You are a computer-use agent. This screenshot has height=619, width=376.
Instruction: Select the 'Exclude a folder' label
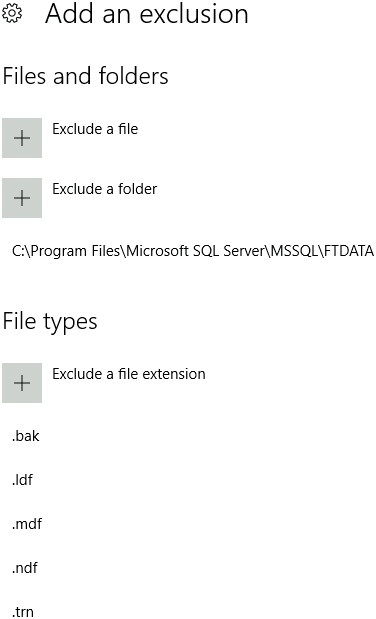(x=105, y=189)
